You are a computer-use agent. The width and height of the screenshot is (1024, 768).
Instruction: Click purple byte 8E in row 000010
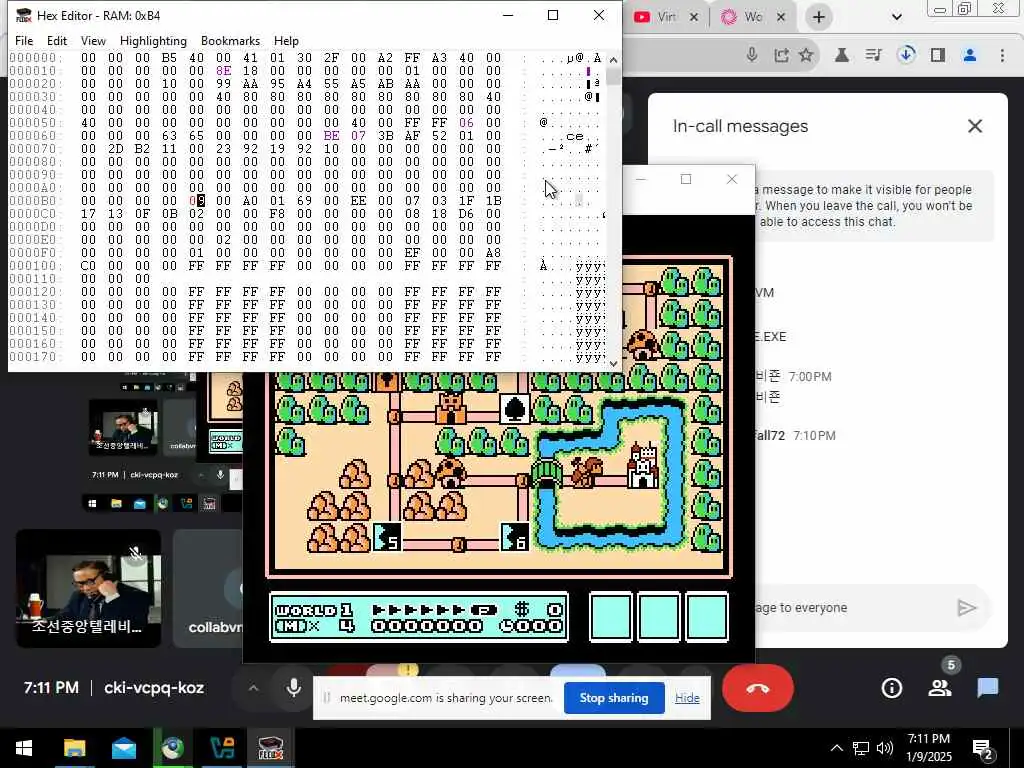(x=223, y=71)
